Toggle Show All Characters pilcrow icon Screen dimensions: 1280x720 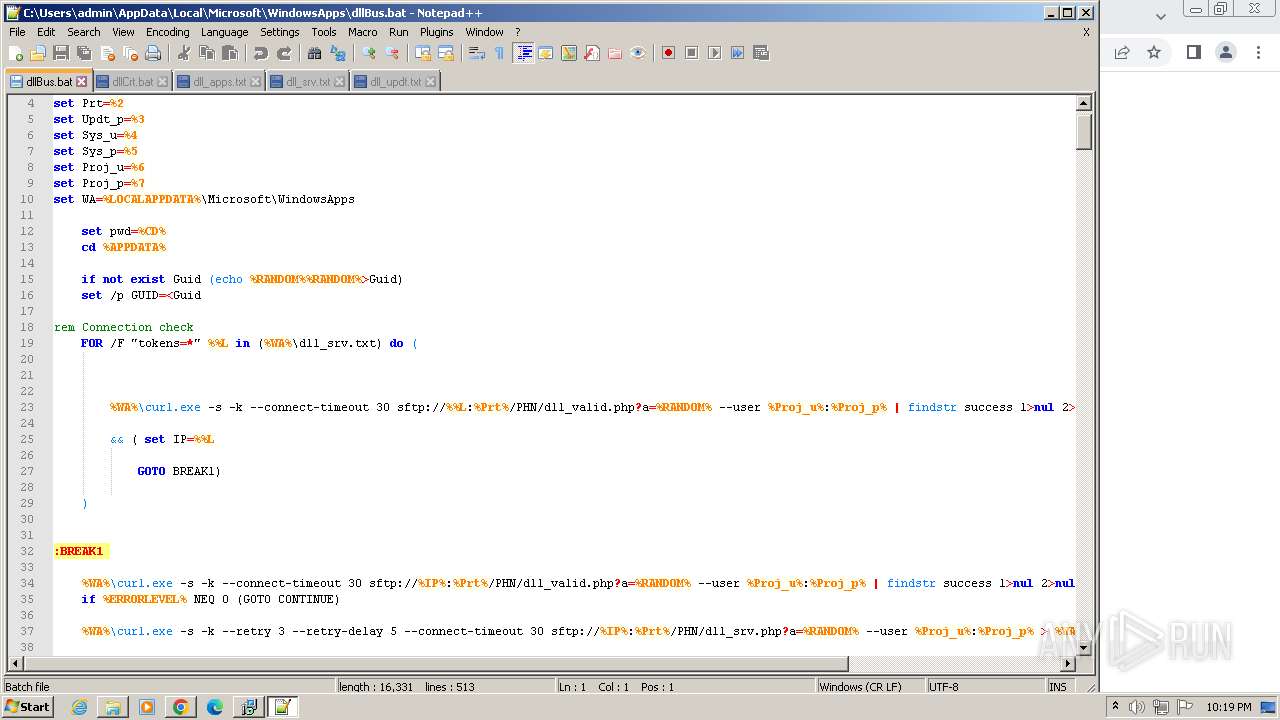(x=500, y=53)
